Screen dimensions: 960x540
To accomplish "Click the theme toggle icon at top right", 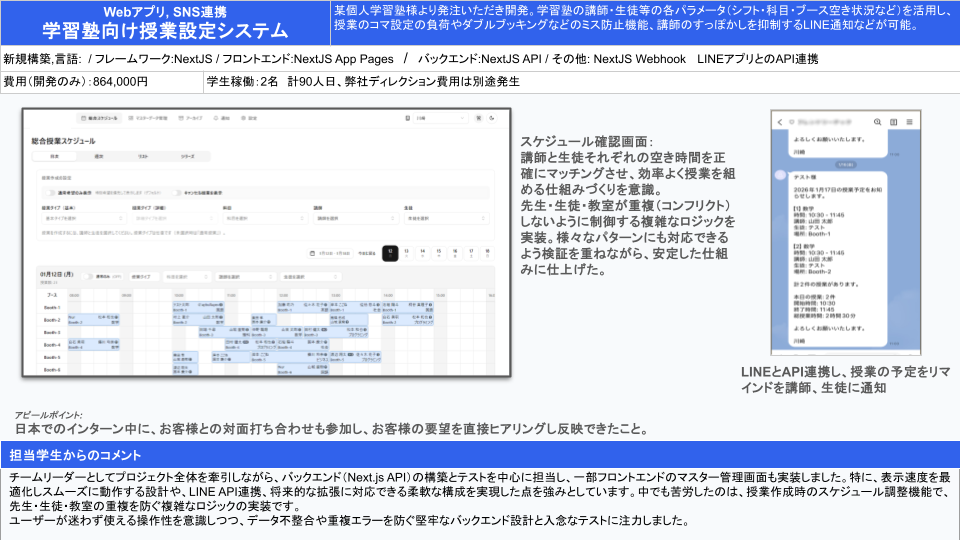I will click(x=492, y=118).
